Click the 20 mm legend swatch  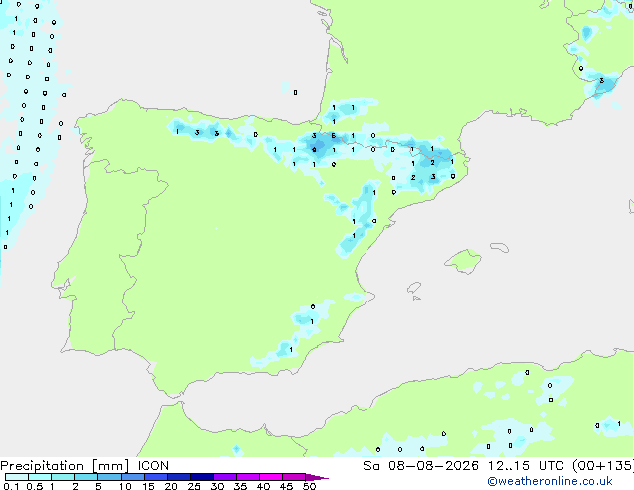tap(179, 477)
